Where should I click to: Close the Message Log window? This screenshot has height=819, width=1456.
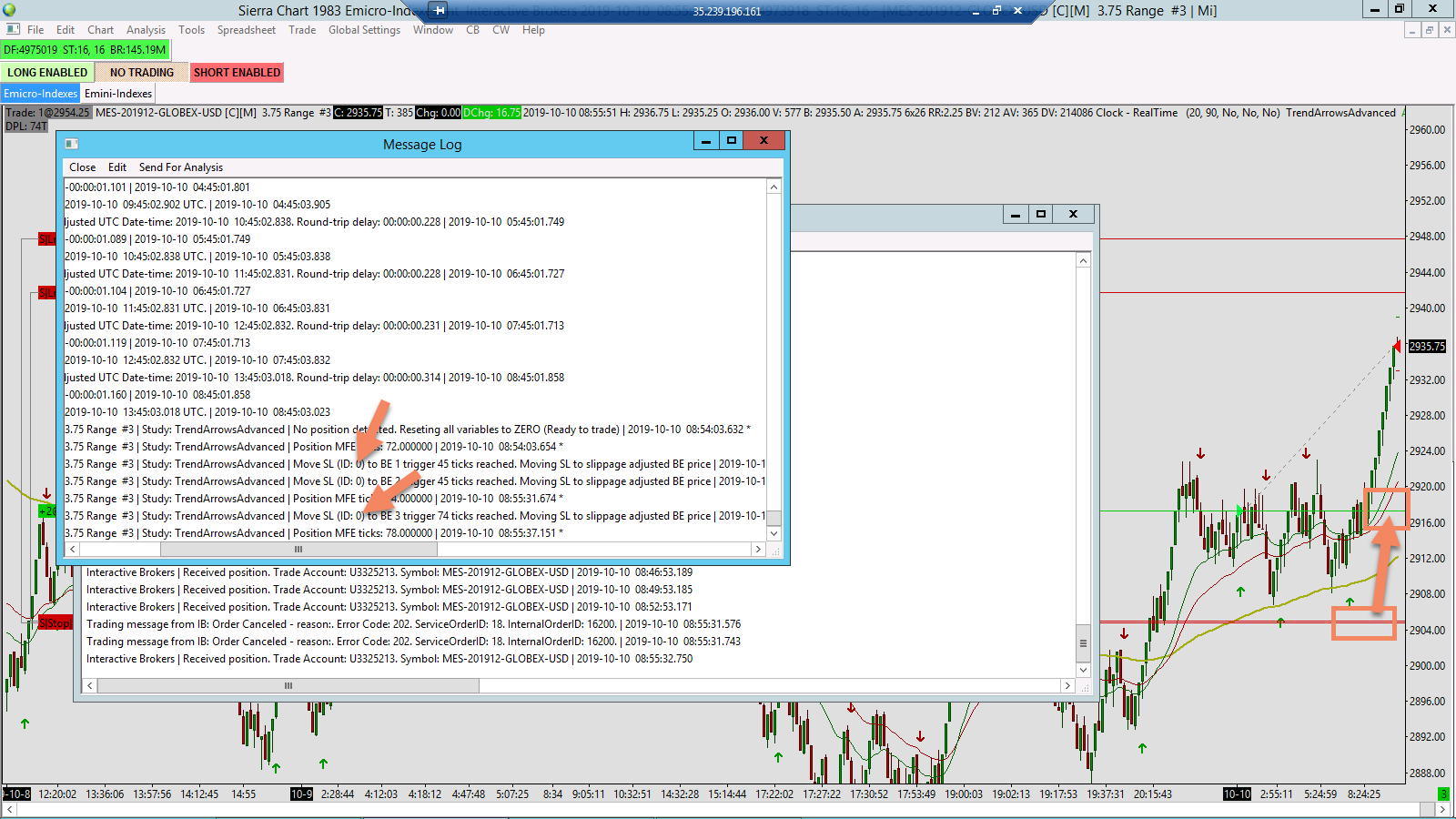763,141
